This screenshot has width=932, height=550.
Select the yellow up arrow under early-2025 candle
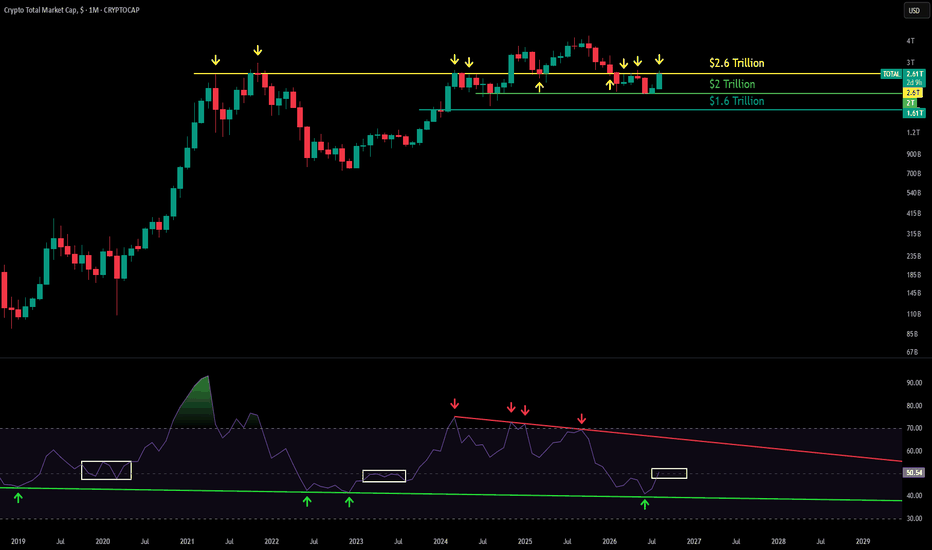[539, 87]
